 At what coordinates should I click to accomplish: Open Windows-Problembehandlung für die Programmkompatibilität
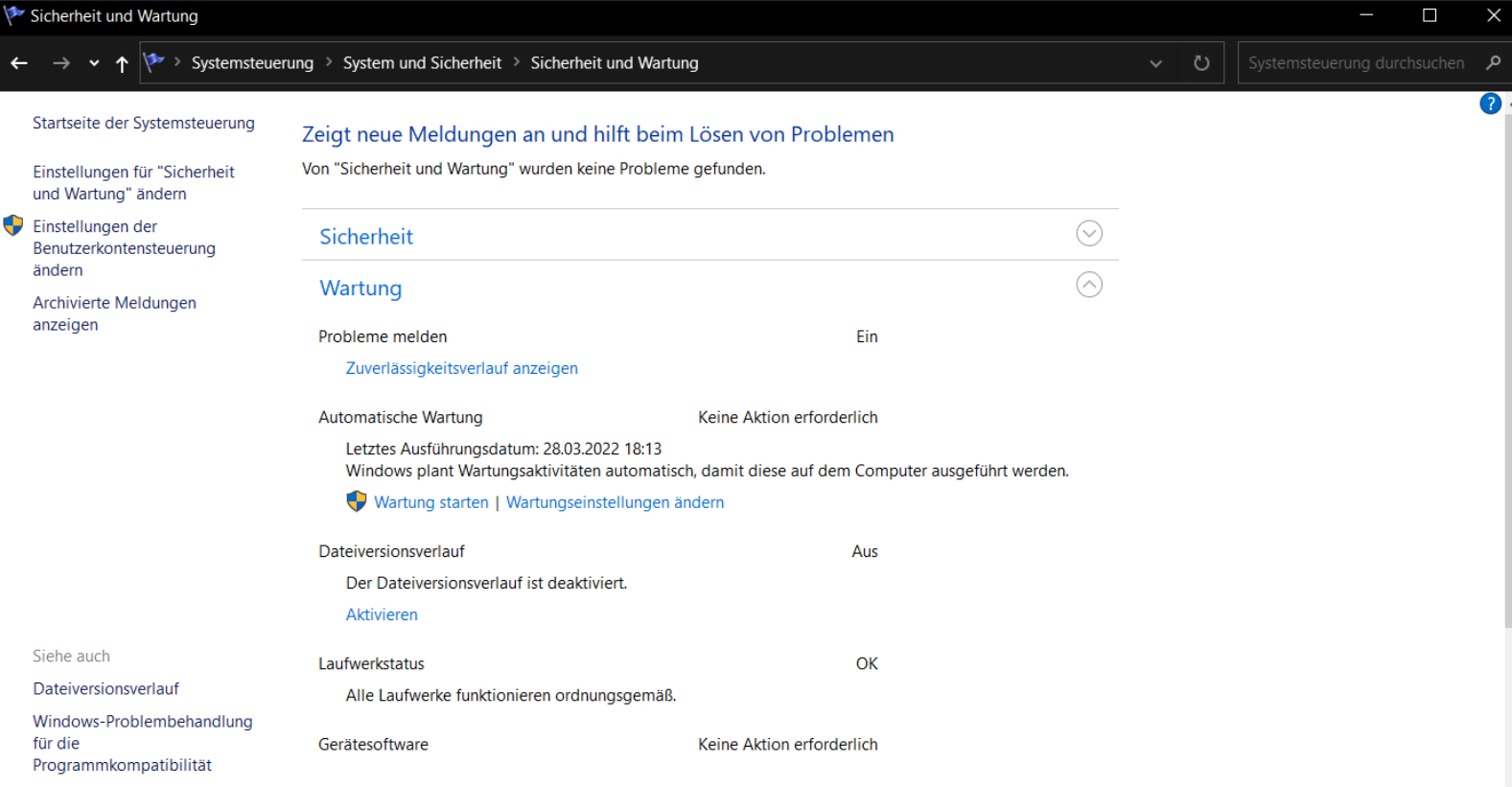point(143,743)
